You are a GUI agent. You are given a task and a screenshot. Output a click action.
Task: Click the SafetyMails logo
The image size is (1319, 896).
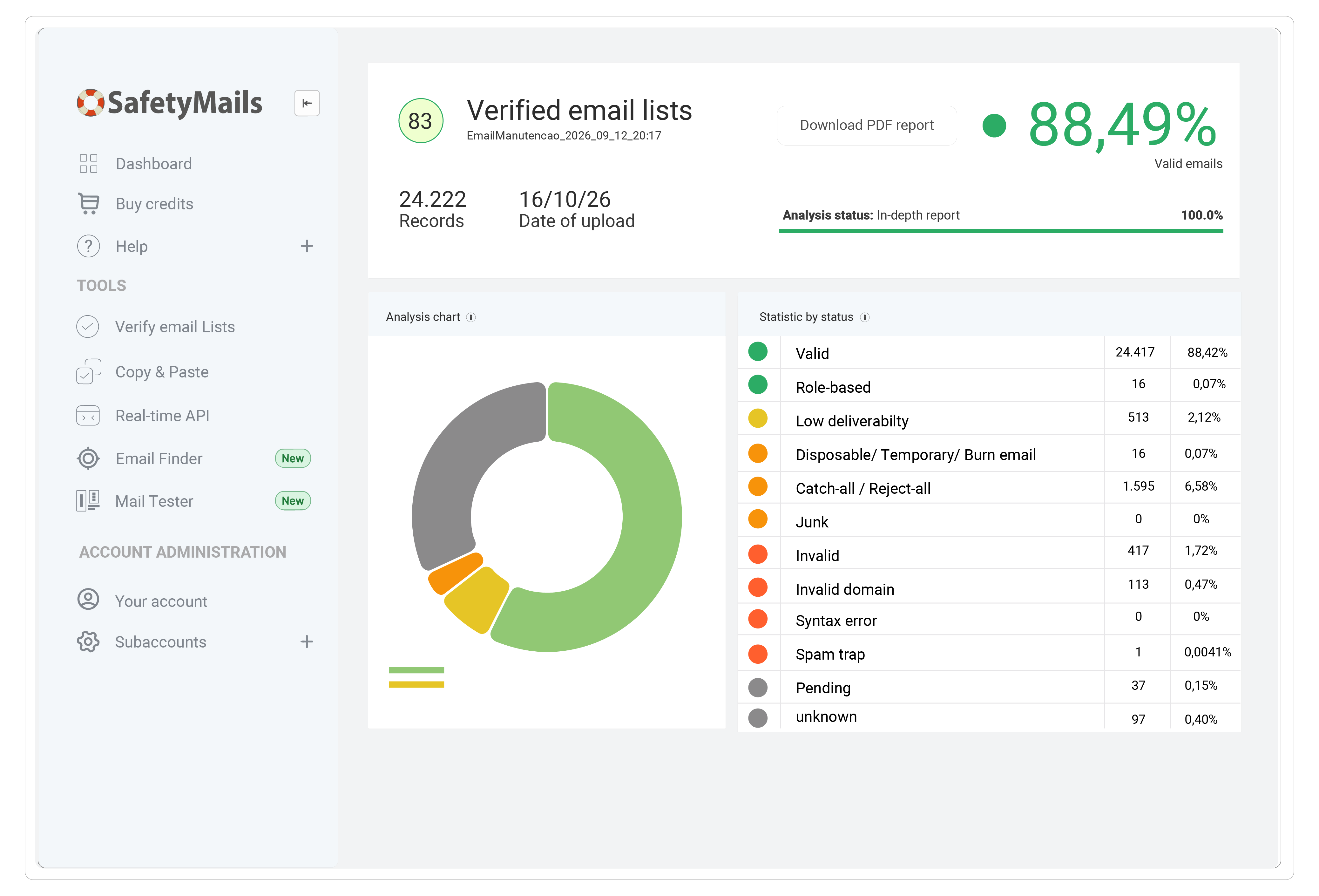(170, 103)
